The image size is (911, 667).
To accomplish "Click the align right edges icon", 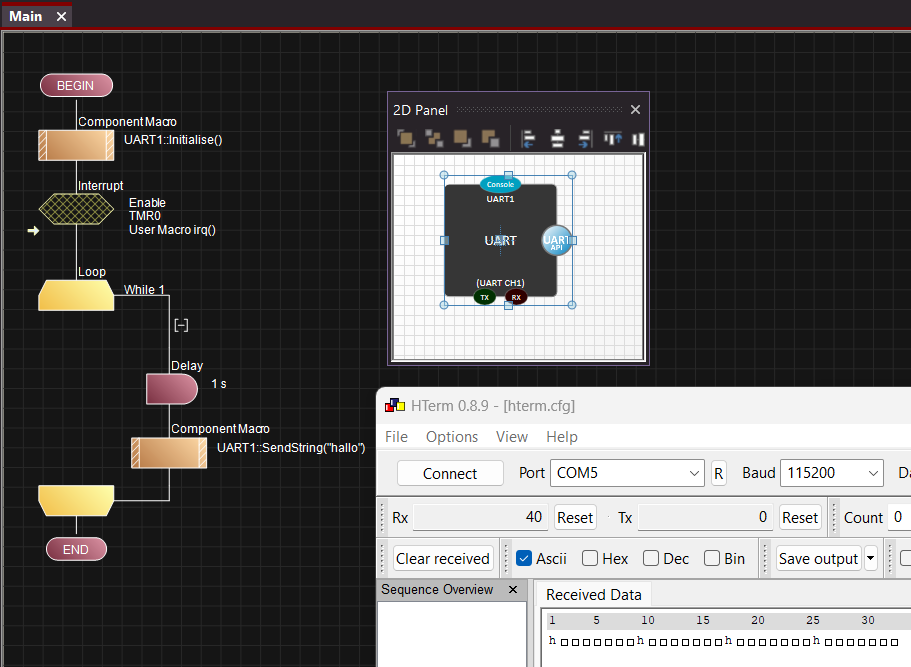I will click(586, 139).
